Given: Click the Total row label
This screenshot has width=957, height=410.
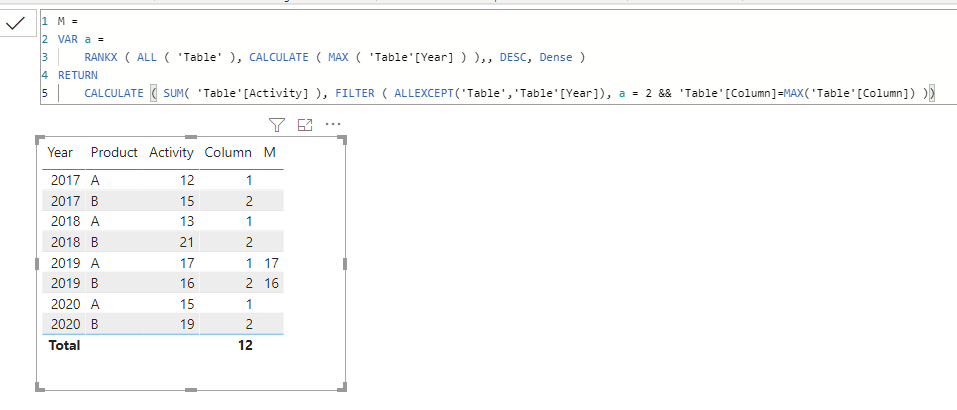Looking at the screenshot, I should click(x=64, y=345).
